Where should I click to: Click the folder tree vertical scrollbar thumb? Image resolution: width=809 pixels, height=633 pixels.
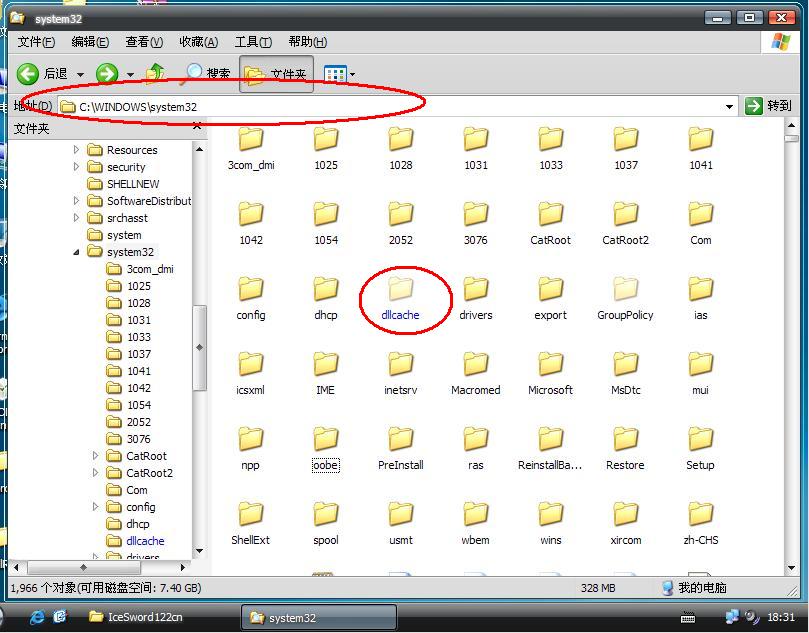pyautogui.click(x=199, y=348)
